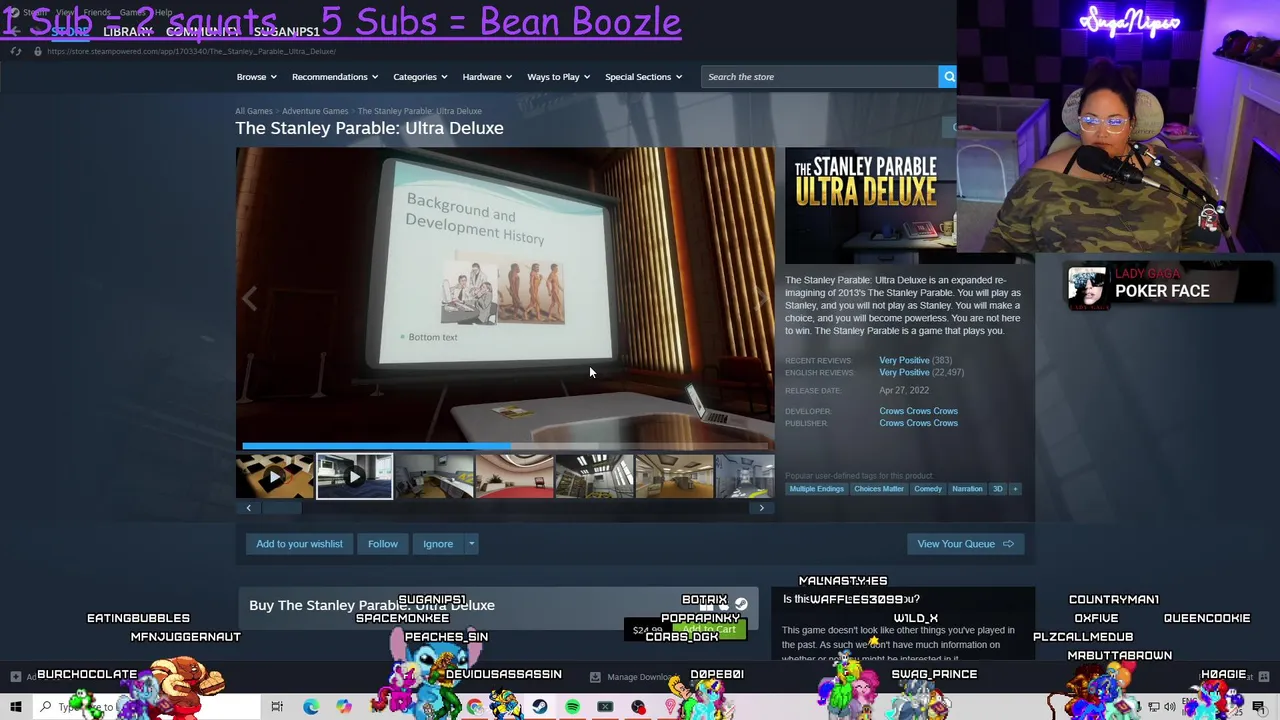Image resolution: width=1280 pixels, height=720 pixels.
Task: Open the publisher Crows Crows Crows link
Action: (918, 423)
